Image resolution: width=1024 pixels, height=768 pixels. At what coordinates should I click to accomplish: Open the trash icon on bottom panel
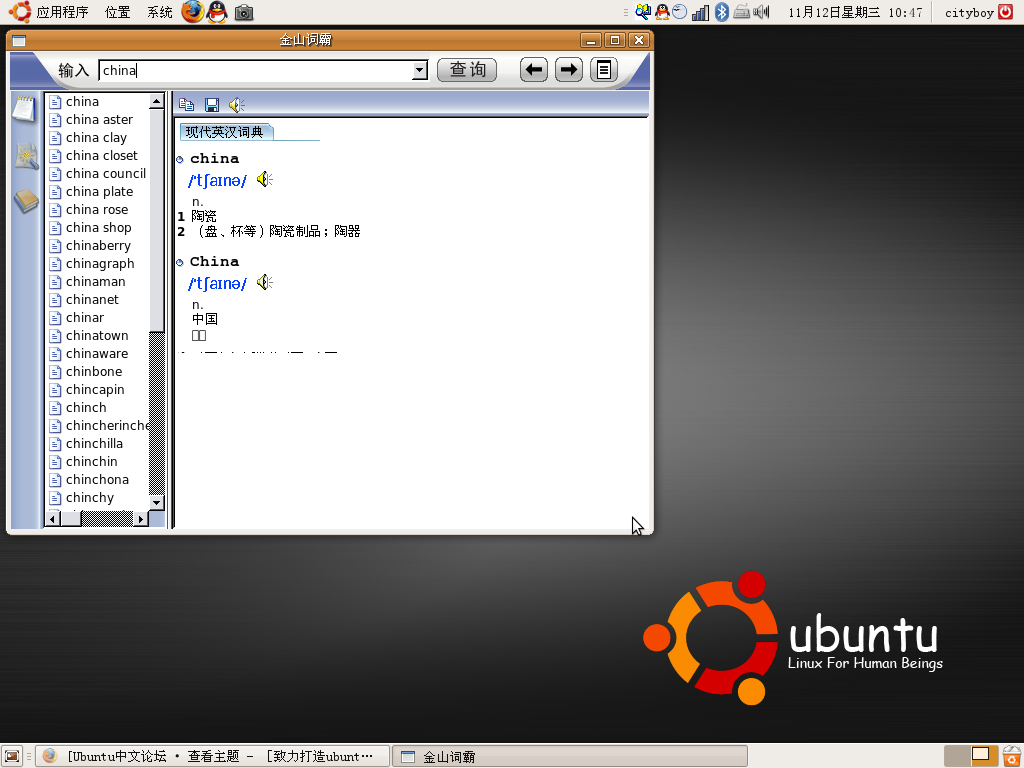pos(1012,756)
